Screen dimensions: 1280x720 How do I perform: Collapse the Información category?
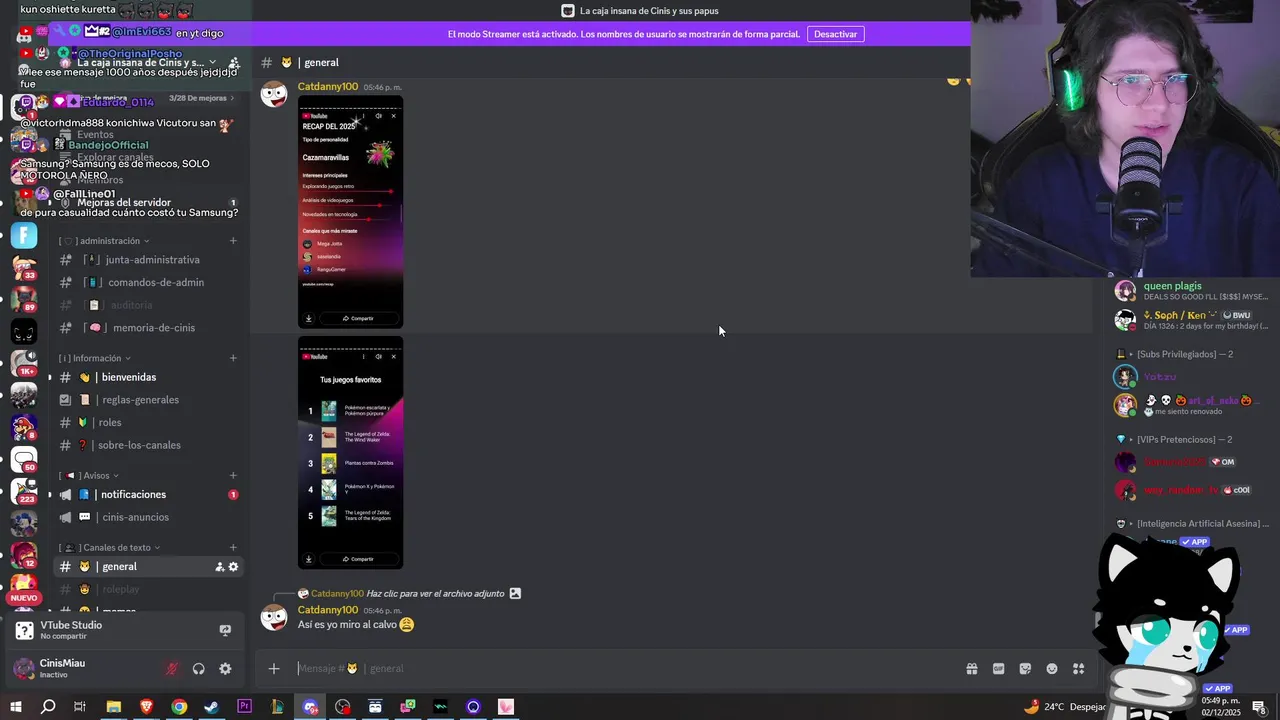(x=95, y=358)
